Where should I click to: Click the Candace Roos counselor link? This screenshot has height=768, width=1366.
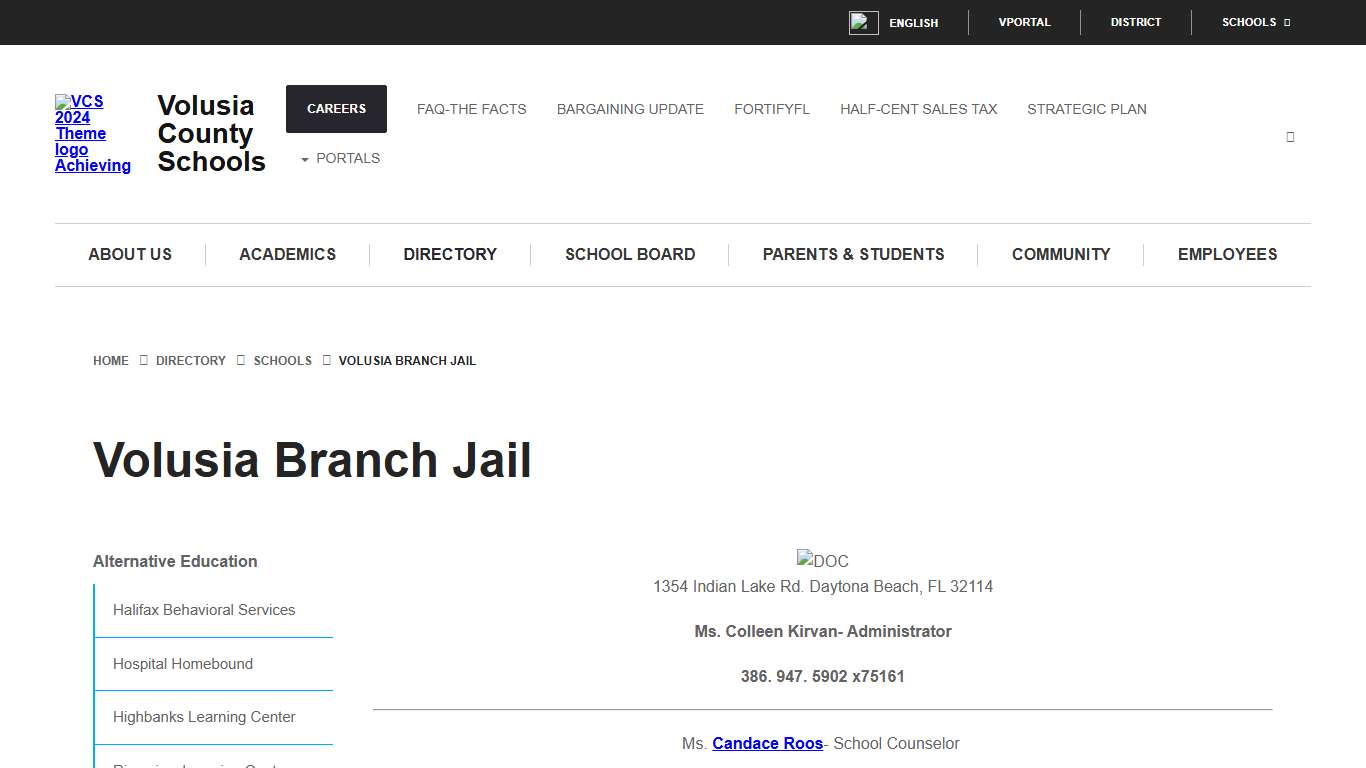pyautogui.click(x=766, y=743)
